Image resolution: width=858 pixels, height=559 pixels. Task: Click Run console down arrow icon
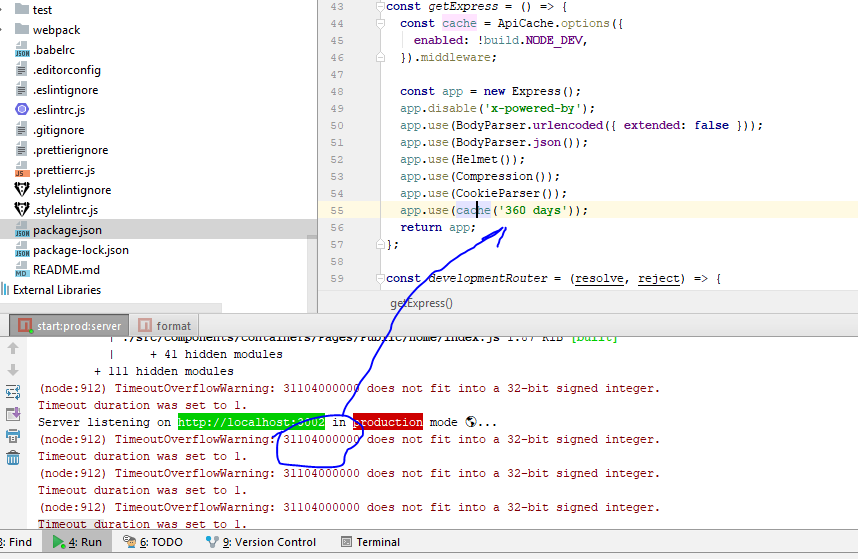(x=13, y=370)
